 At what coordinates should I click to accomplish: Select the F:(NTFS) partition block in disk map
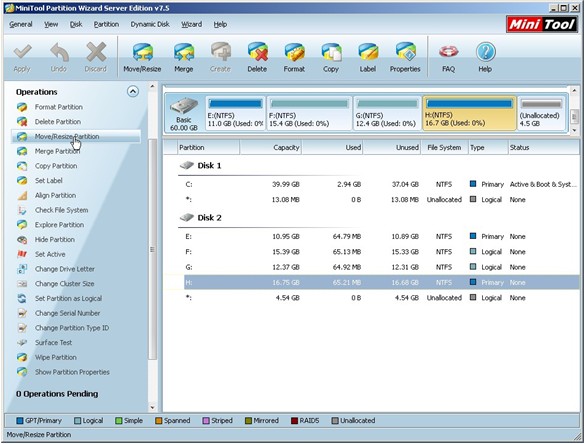pyautogui.click(x=309, y=113)
